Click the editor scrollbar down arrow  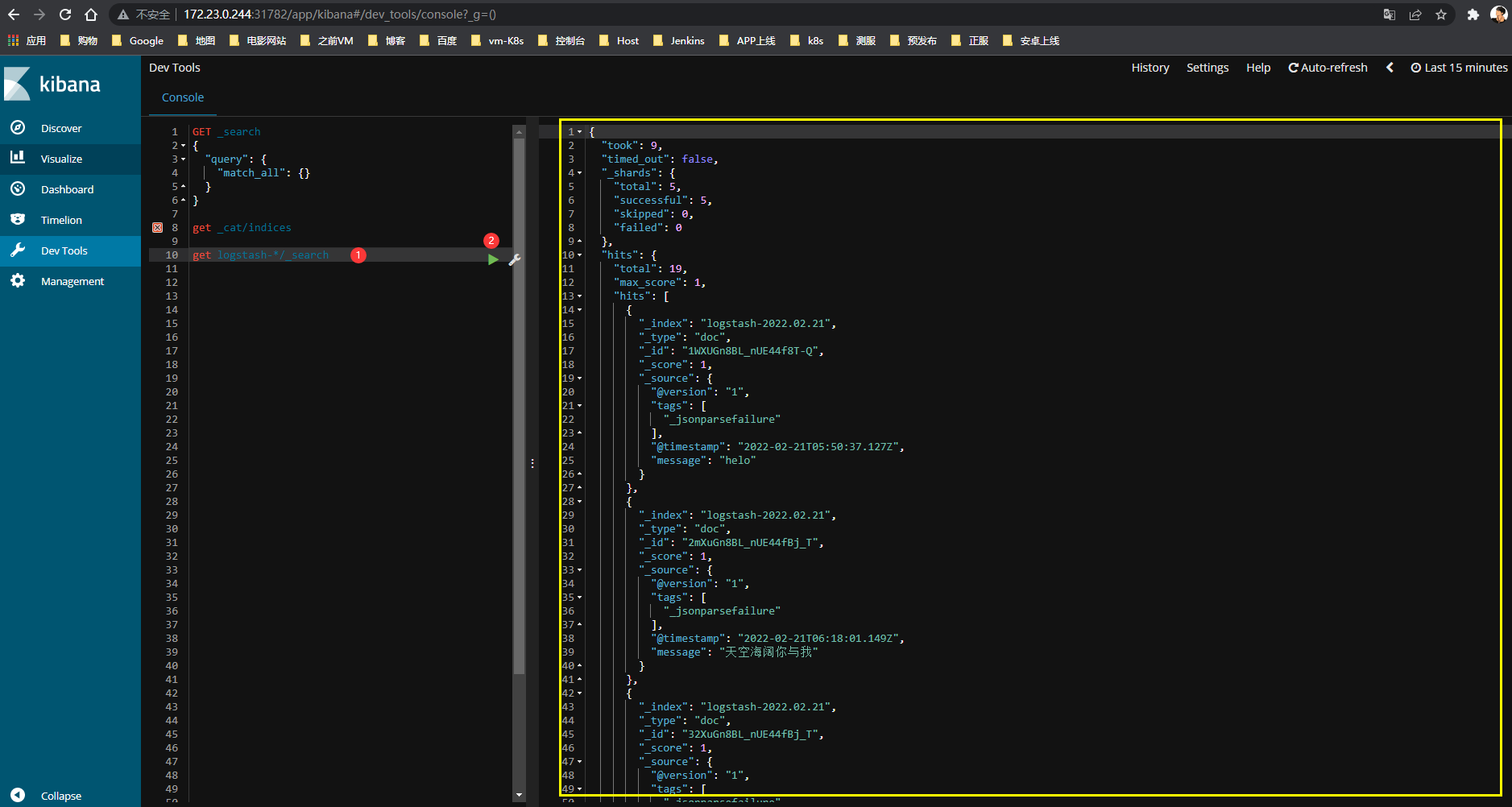point(519,795)
